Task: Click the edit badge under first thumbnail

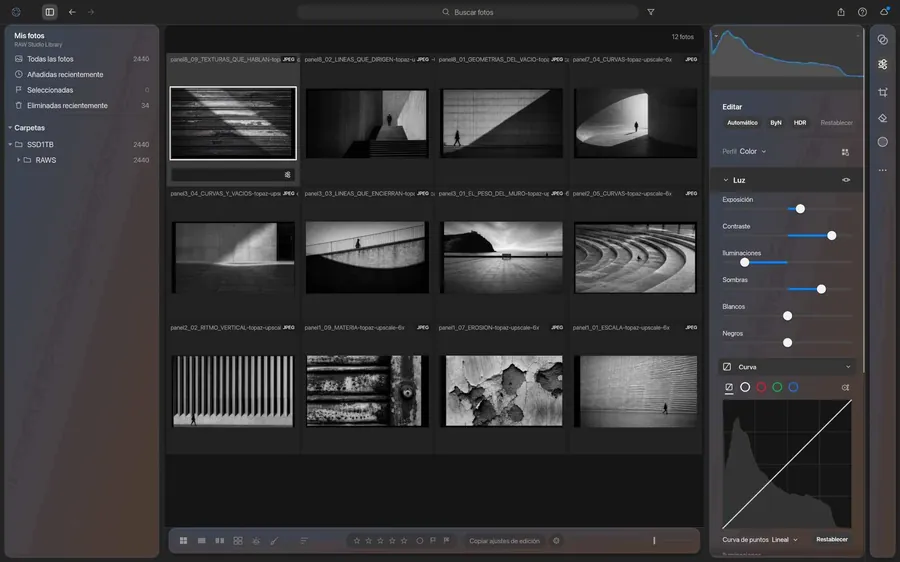Action: point(288,175)
